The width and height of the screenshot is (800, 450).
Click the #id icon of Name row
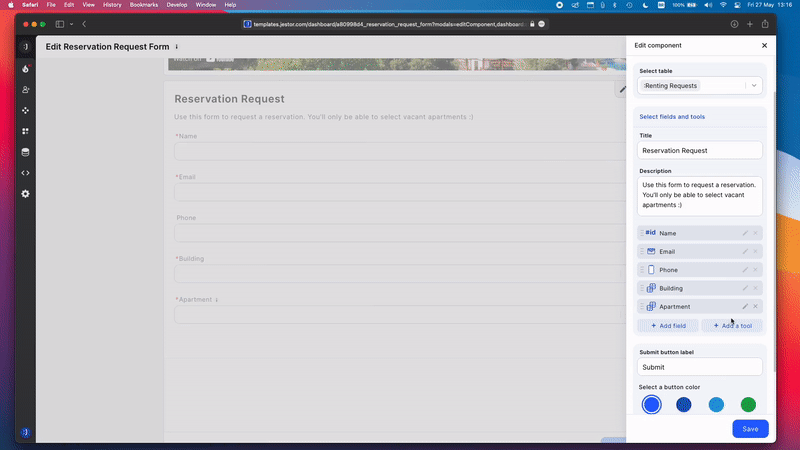[x=651, y=233]
